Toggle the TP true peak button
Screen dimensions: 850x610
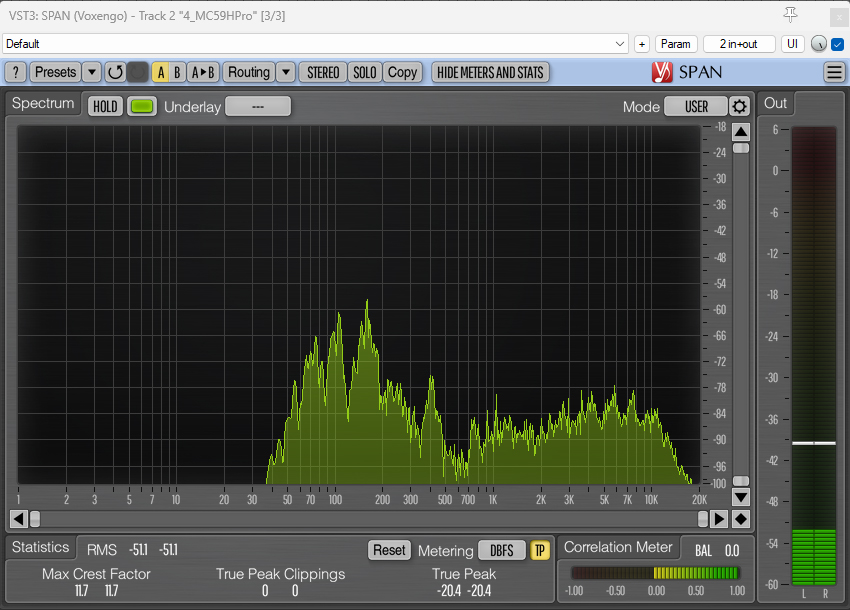[x=540, y=550]
